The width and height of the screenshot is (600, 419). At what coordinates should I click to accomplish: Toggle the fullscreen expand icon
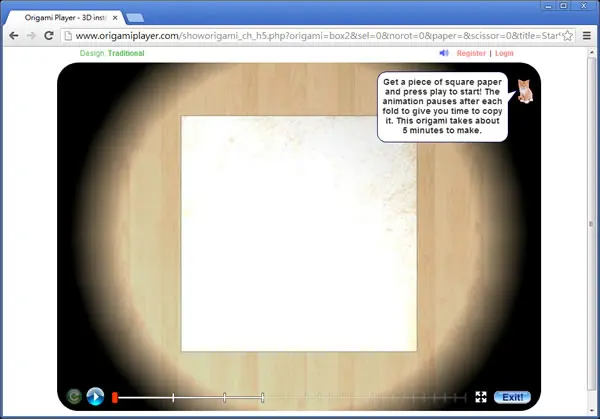pyautogui.click(x=481, y=397)
